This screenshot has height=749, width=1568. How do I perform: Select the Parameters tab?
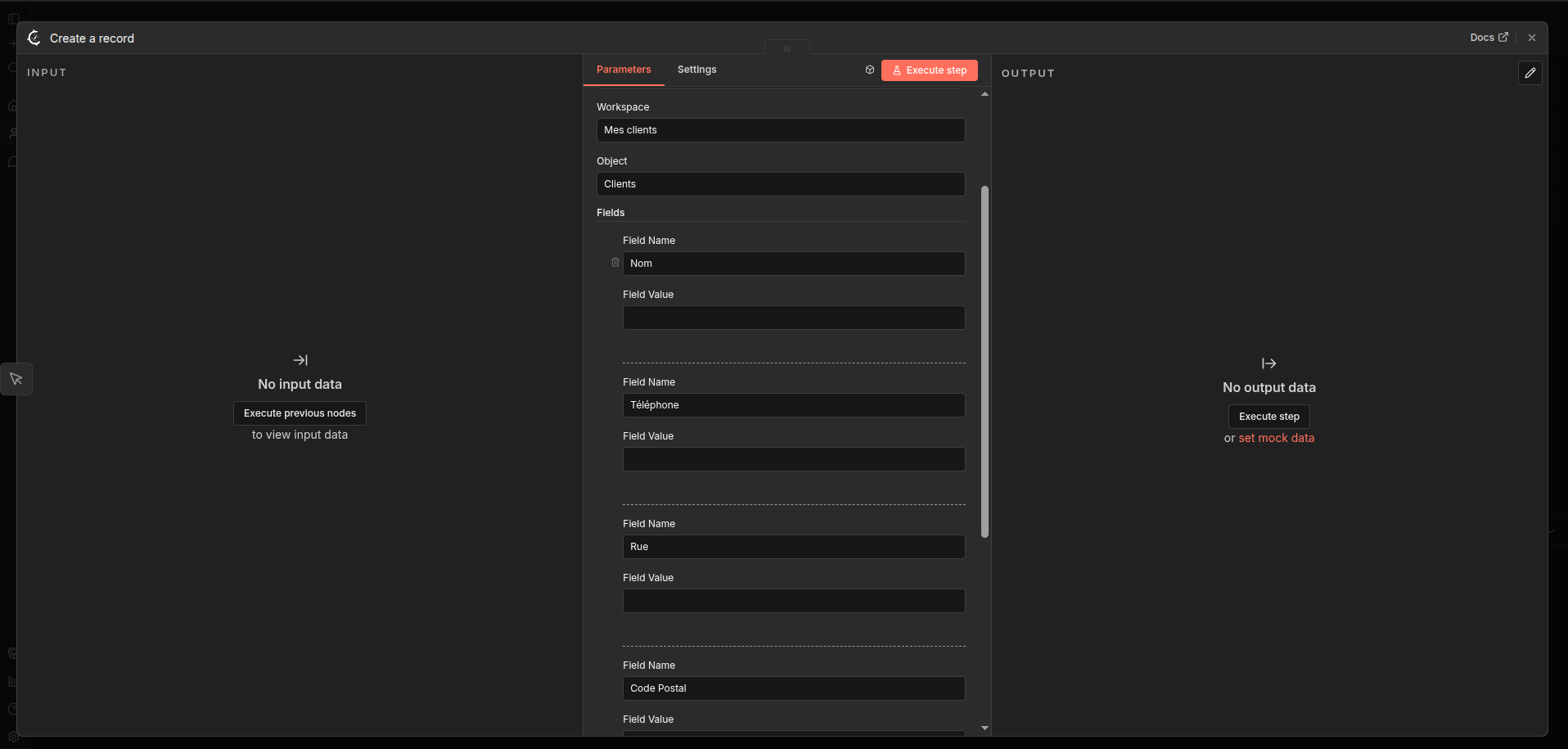(624, 70)
